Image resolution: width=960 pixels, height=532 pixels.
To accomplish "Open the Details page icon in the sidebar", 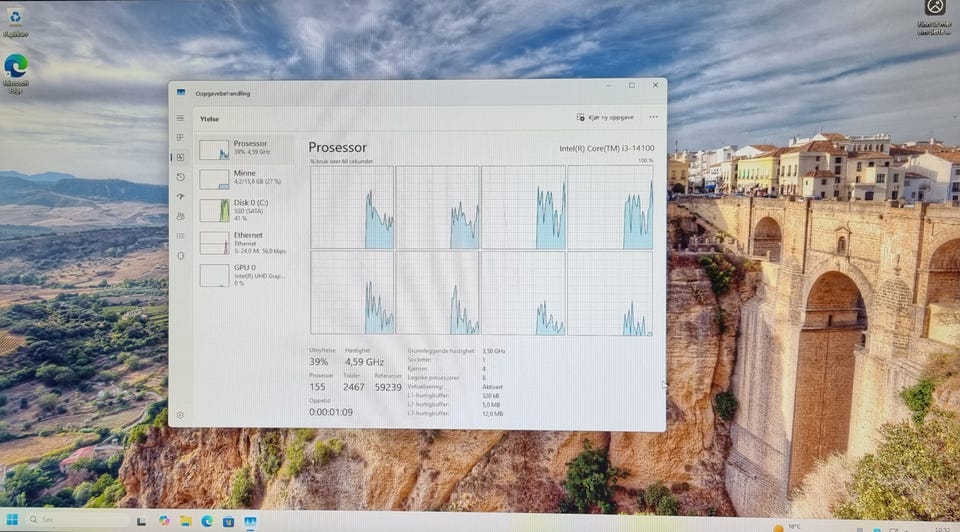I will 180,236.
